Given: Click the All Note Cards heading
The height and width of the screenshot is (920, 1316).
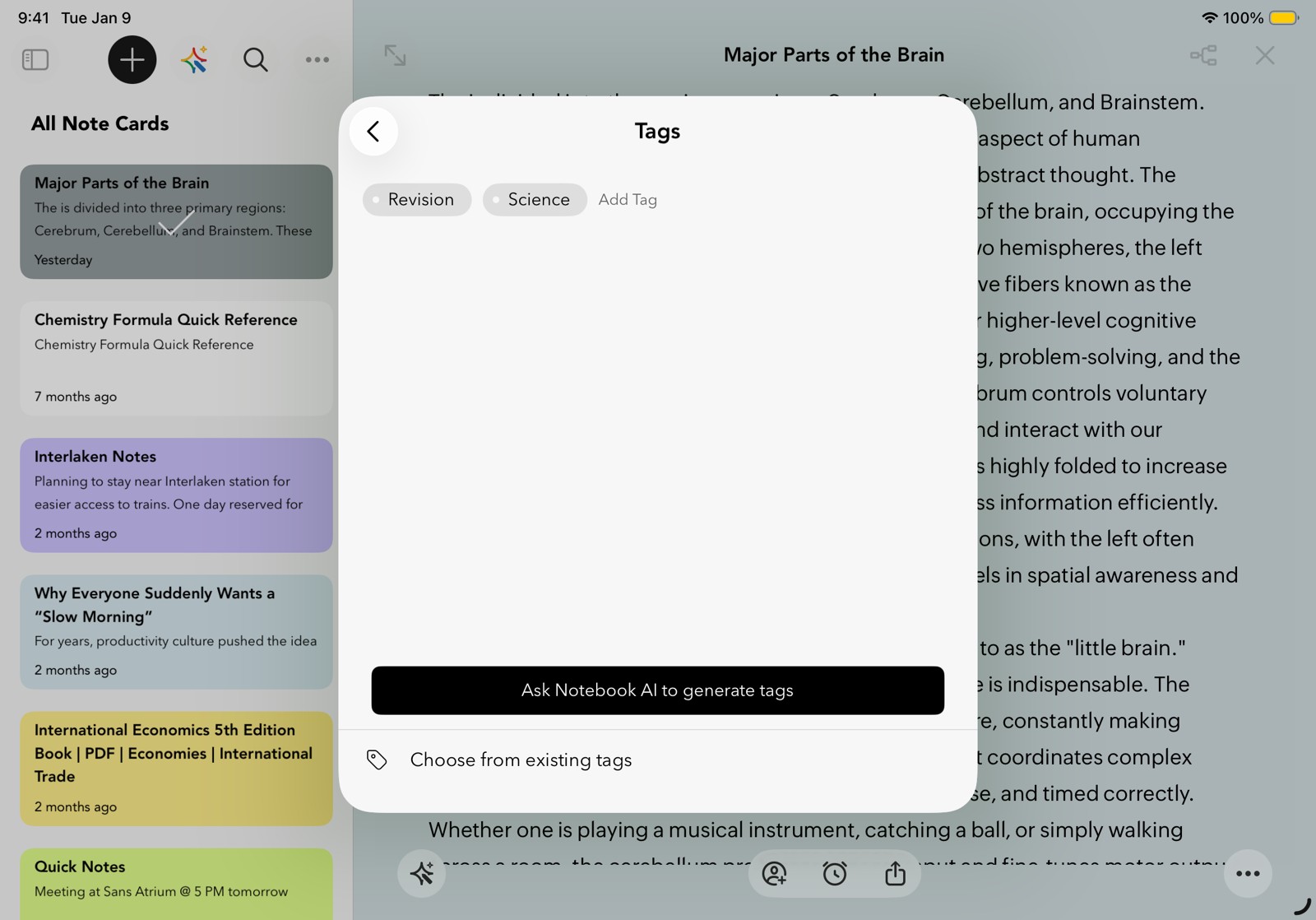Looking at the screenshot, I should pos(100,123).
